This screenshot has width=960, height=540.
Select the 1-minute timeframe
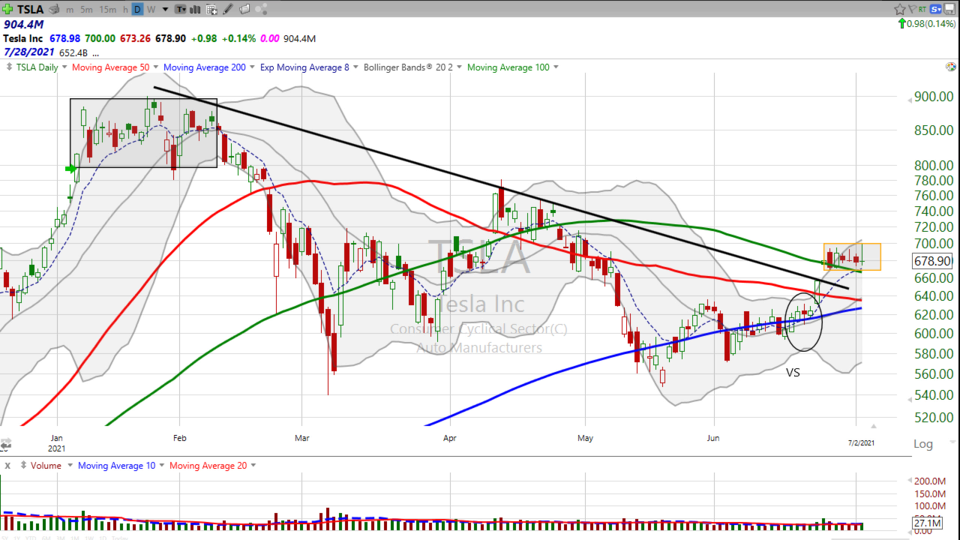[70, 10]
